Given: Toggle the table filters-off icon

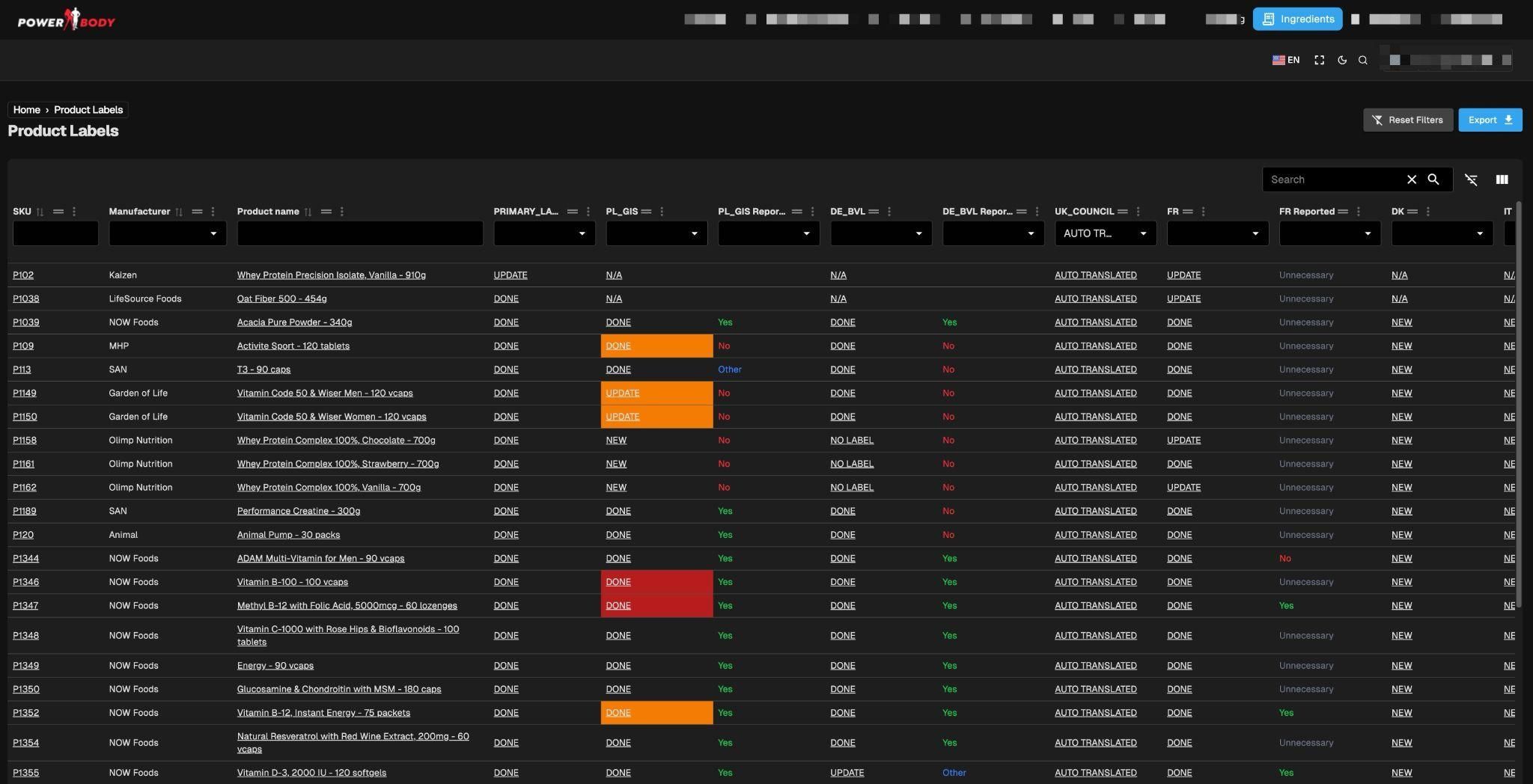Looking at the screenshot, I should (x=1471, y=180).
